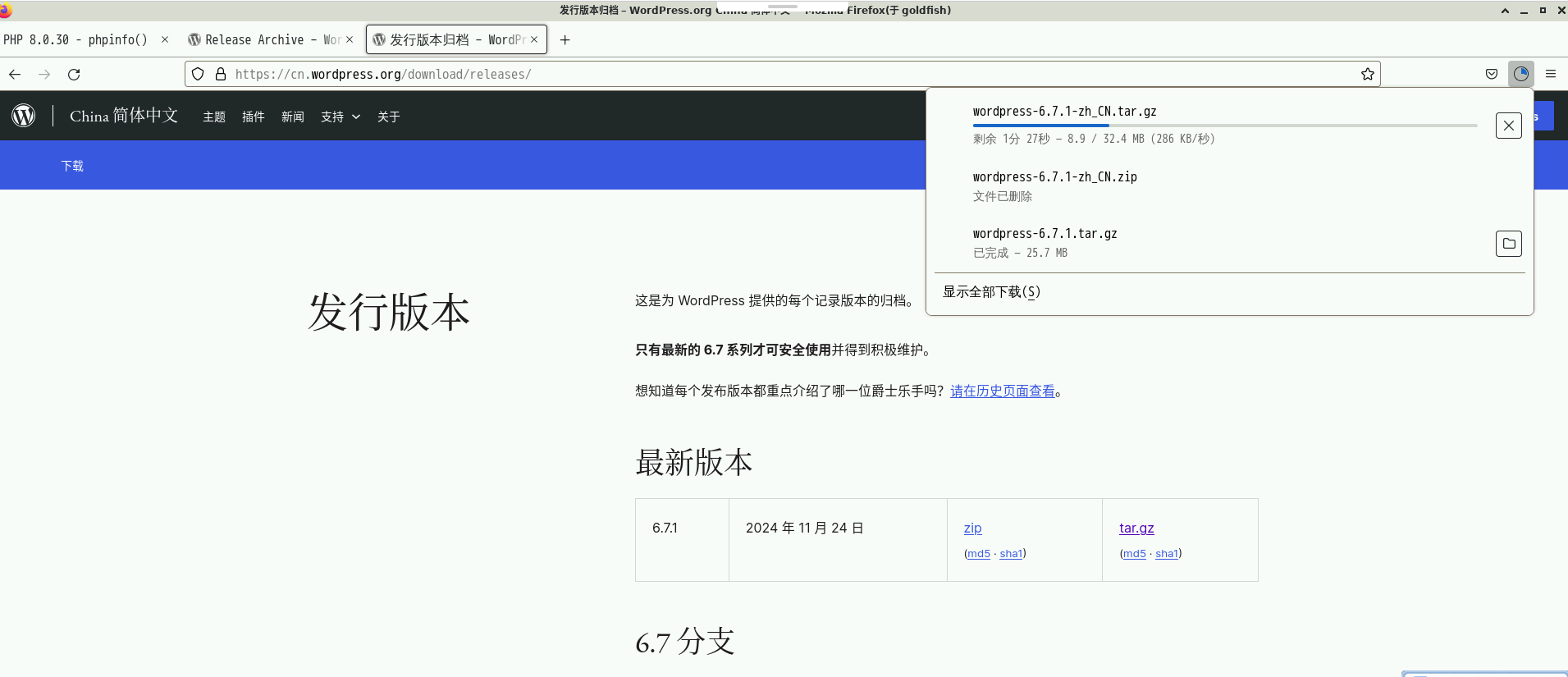View site security lock information

pos(221,74)
